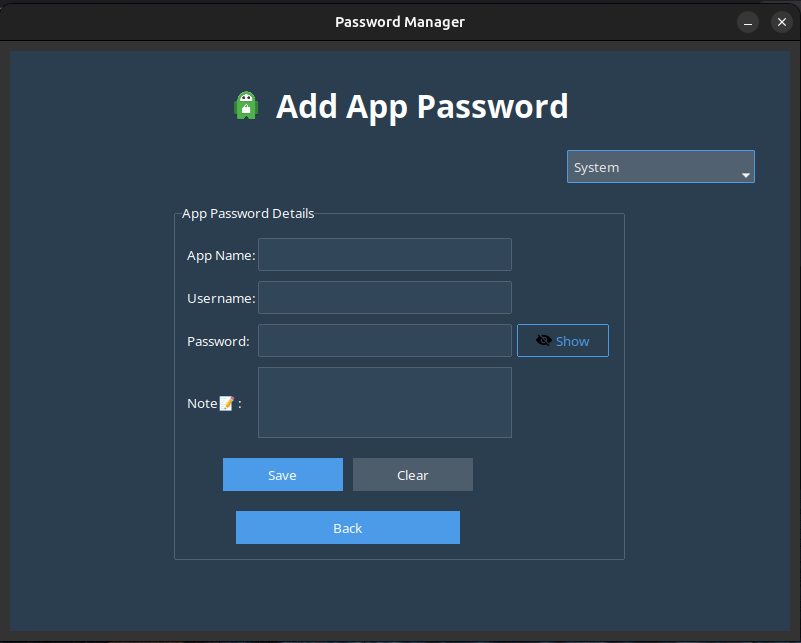The height and width of the screenshot is (643, 801).
Task: Click the "Password Manager" window title bar
Action: (399, 22)
